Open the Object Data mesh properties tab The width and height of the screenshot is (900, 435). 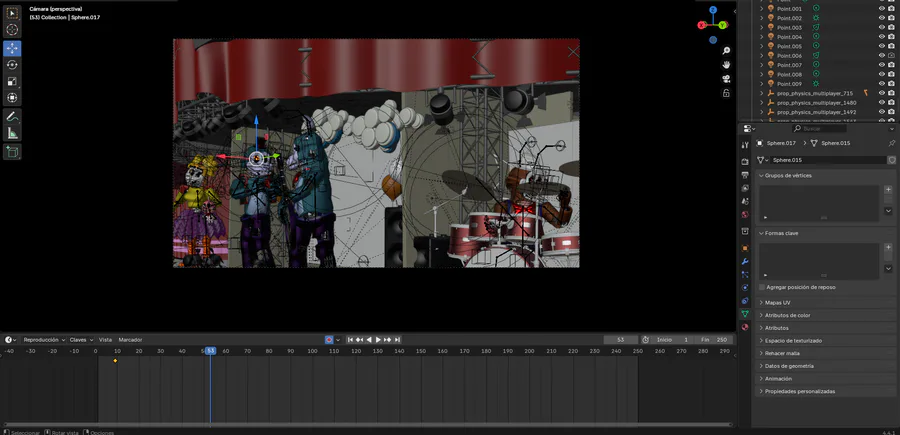745,314
